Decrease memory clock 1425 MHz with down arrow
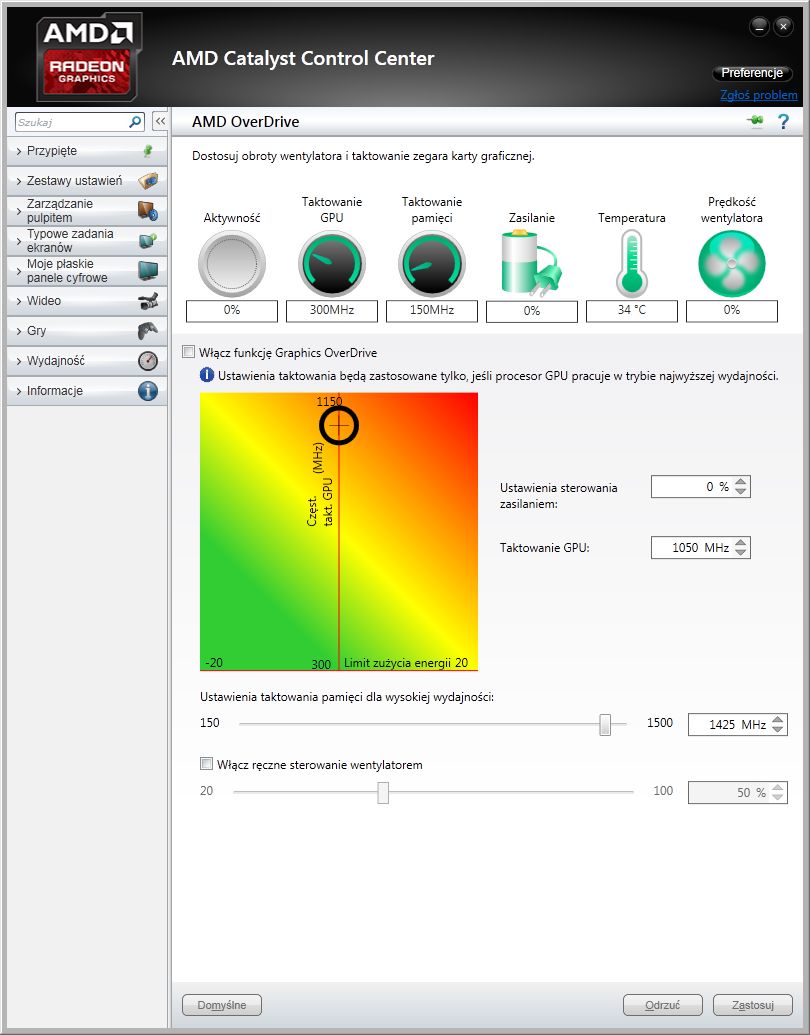The height and width of the screenshot is (1035, 810). pos(778,729)
